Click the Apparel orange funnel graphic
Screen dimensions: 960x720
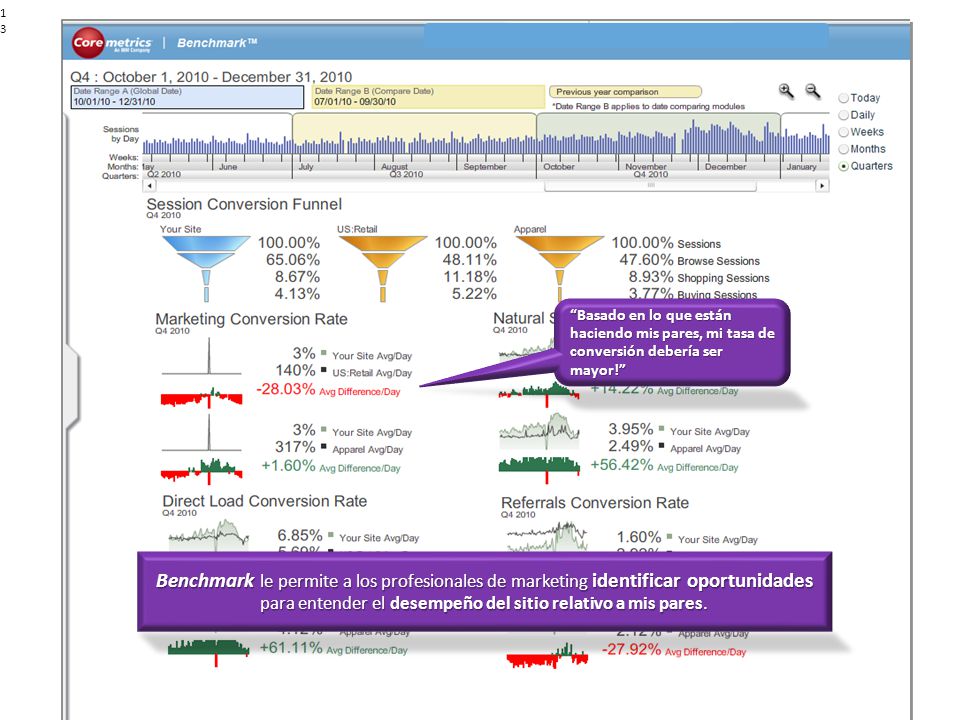tap(560, 267)
